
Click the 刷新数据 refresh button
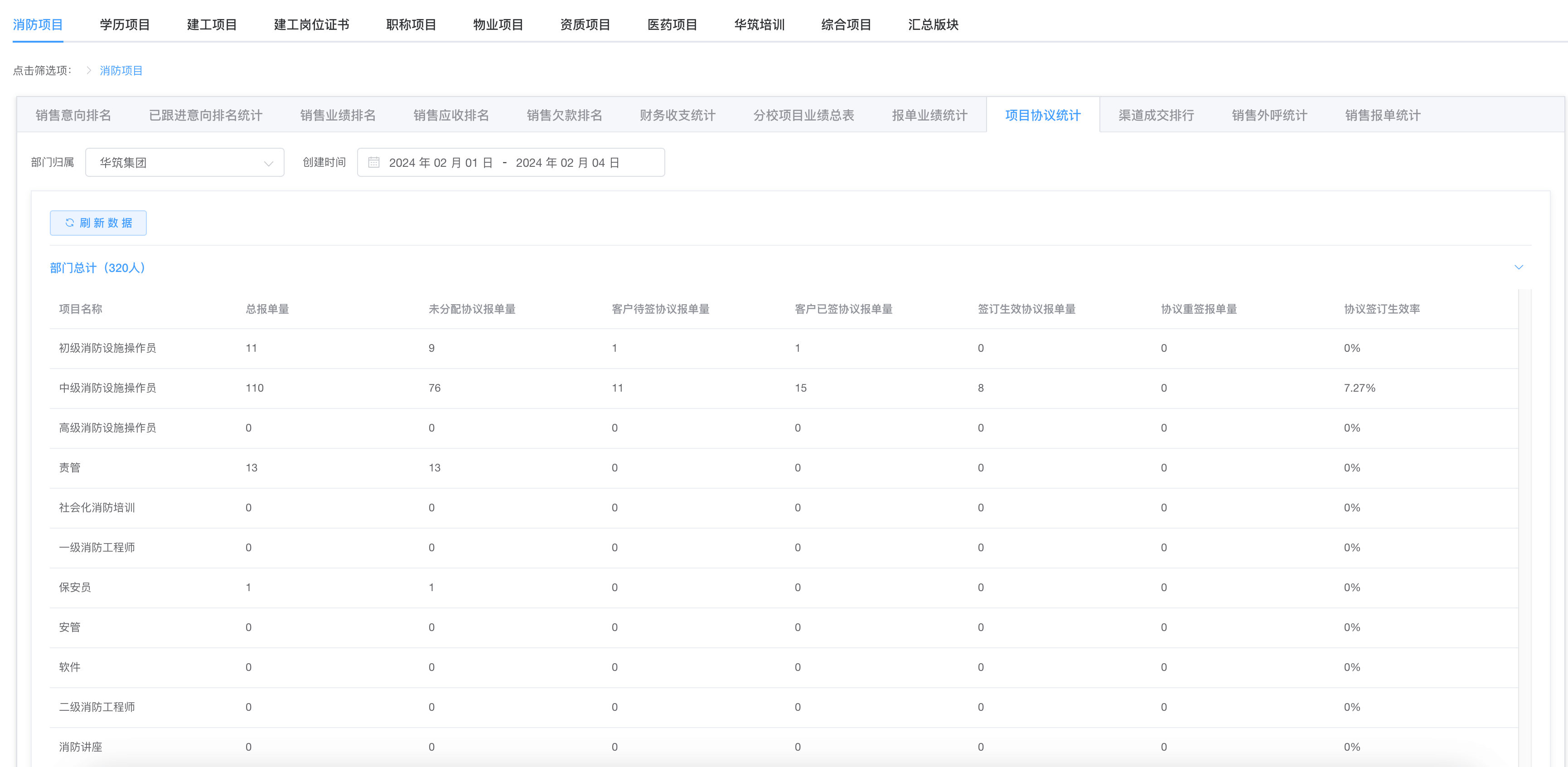click(x=98, y=223)
